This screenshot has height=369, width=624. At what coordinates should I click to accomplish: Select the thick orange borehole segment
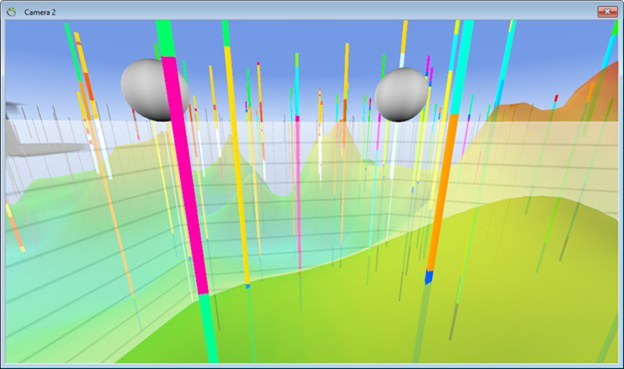pyautogui.click(x=442, y=192)
